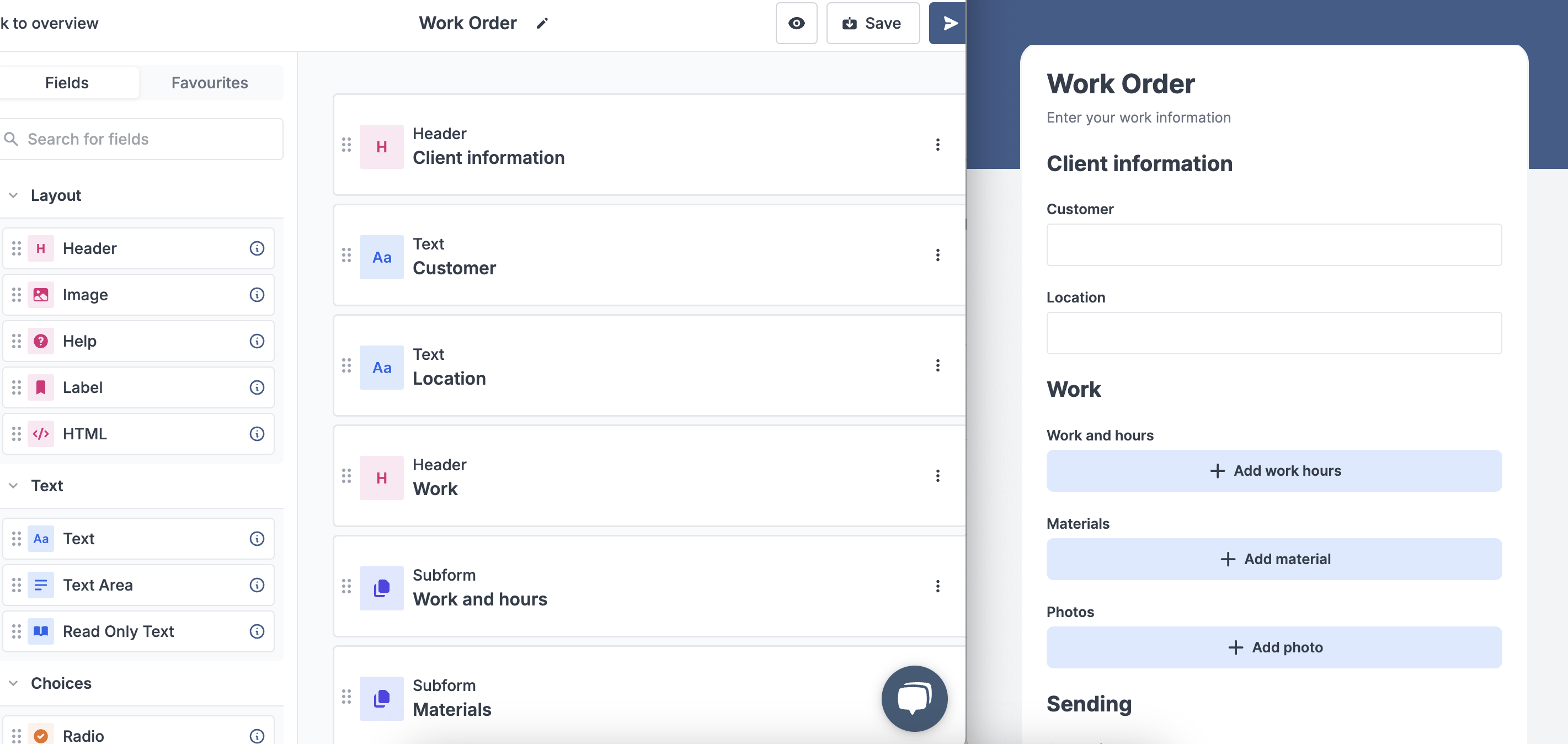
Task: Collapse the Choices section
Action: (13, 683)
